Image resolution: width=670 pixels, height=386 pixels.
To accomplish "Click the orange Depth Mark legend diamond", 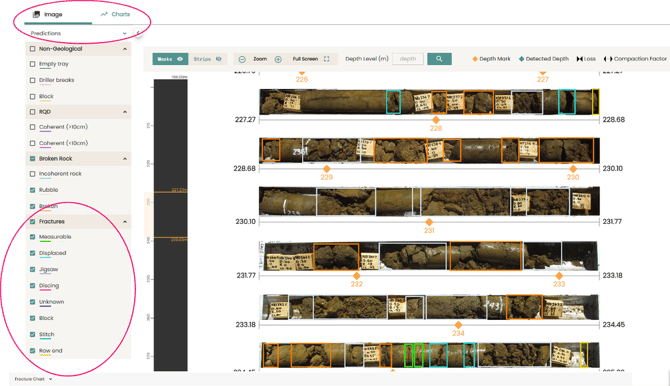I will point(475,59).
